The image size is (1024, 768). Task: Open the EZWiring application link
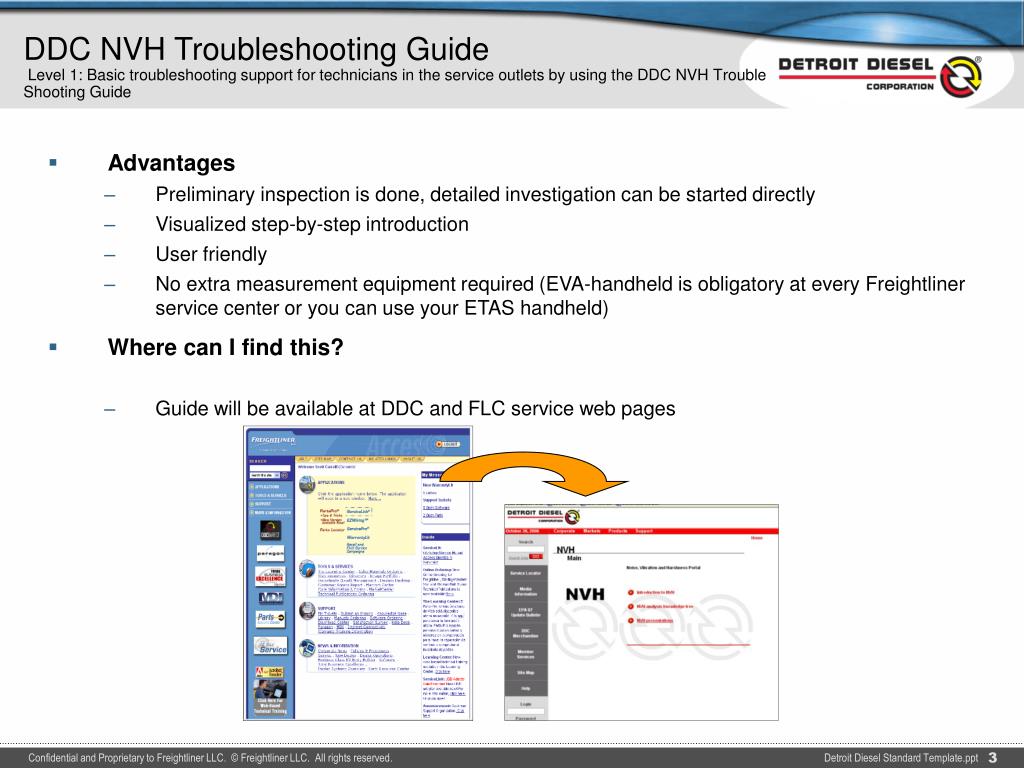click(357, 520)
